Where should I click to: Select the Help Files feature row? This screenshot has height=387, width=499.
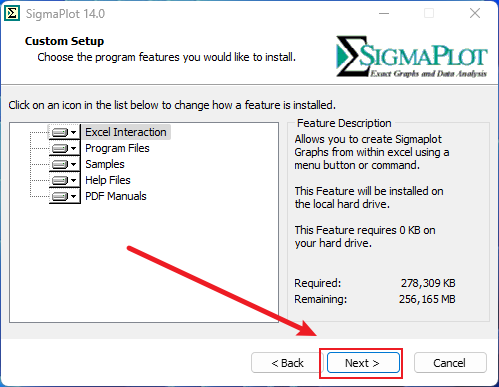coord(108,180)
